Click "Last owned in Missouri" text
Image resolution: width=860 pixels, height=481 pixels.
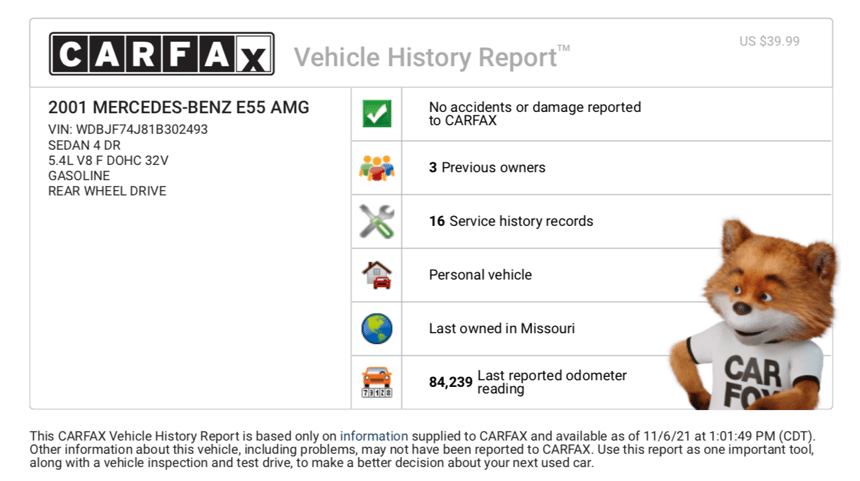coord(502,329)
